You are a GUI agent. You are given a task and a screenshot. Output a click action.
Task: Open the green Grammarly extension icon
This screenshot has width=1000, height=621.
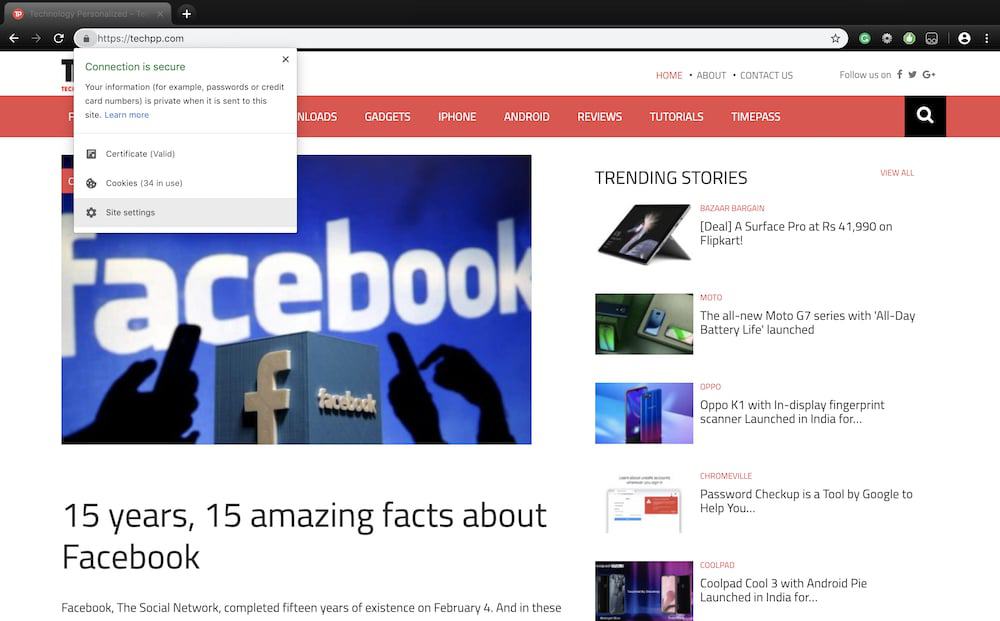(865, 38)
